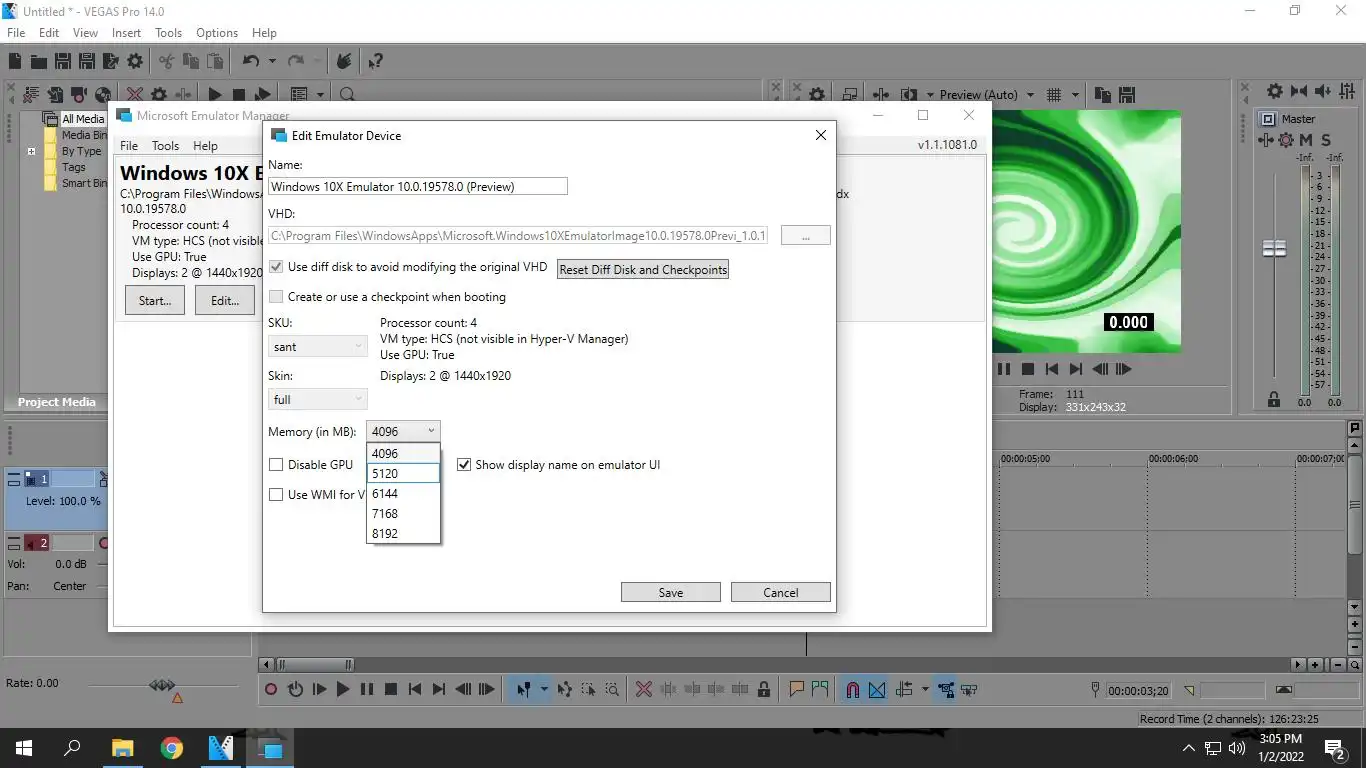Open the File menu in Emulator Manager
Image resolution: width=1366 pixels, height=768 pixels.
click(x=129, y=146)
